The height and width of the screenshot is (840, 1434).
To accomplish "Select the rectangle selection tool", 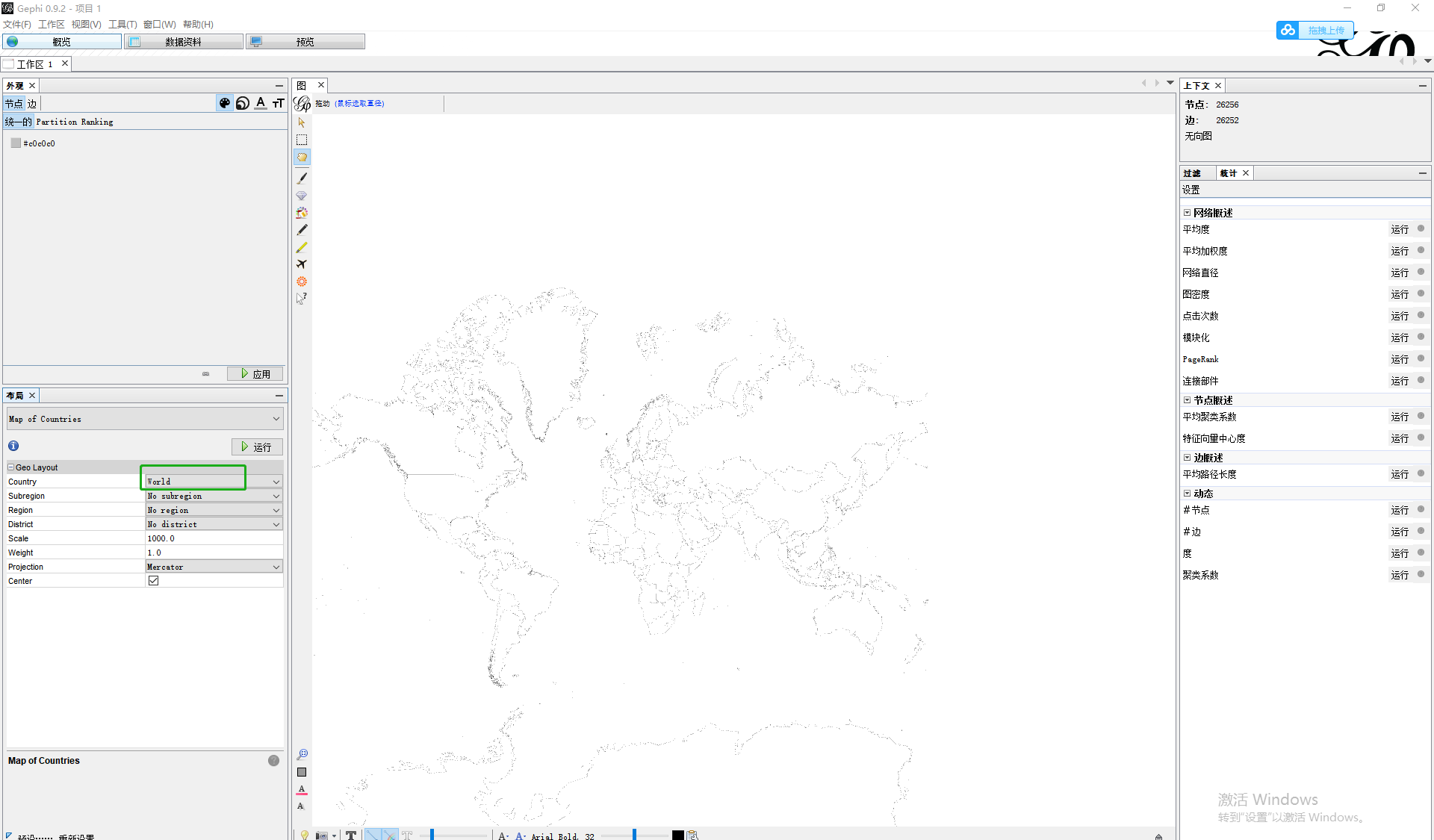I will 302,140.
